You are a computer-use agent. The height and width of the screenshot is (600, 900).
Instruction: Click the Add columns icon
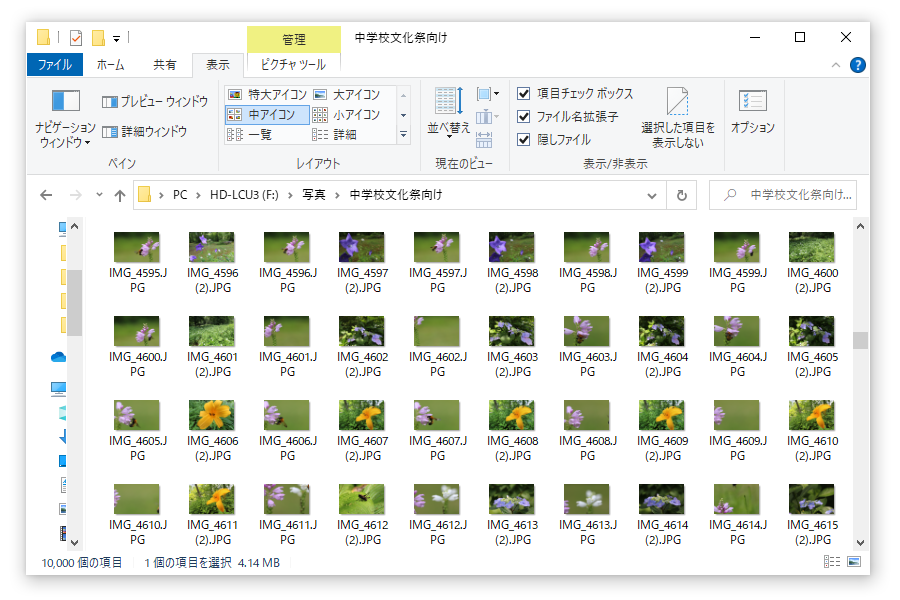487,117
